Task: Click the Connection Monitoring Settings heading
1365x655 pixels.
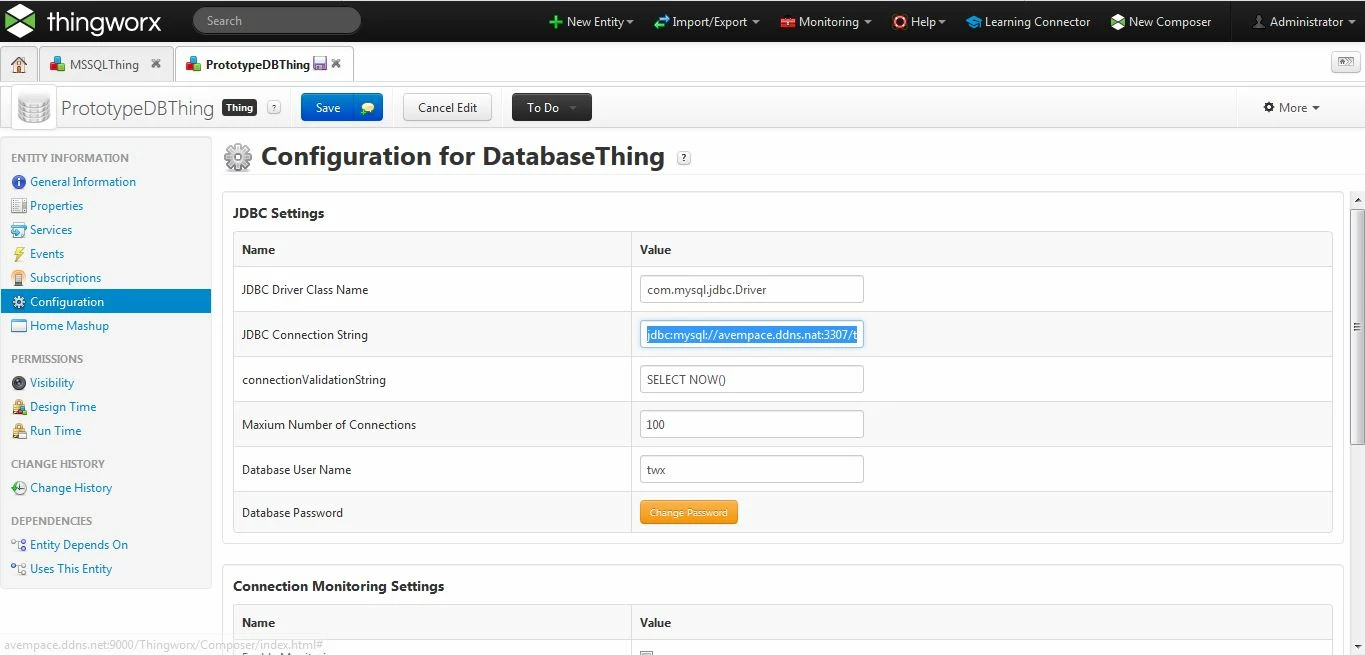Action: [339, 586]
